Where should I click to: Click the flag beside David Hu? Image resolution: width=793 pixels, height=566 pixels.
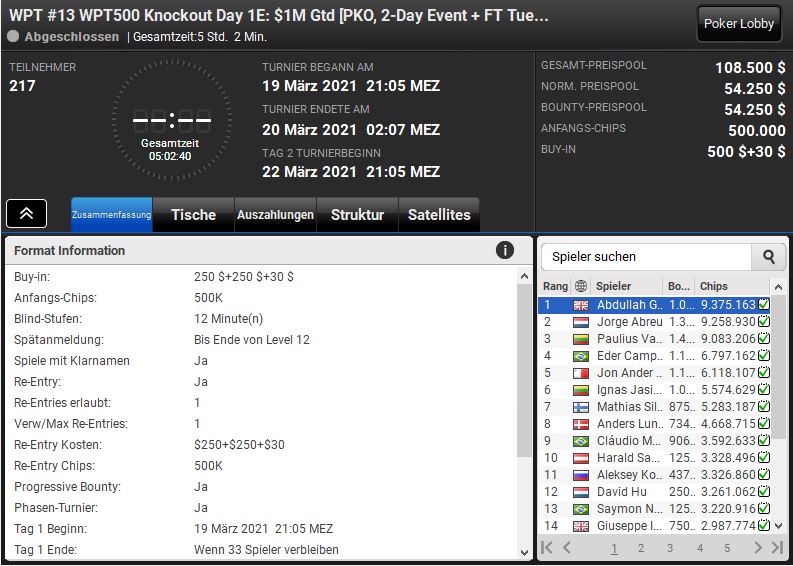pos(581,492)
